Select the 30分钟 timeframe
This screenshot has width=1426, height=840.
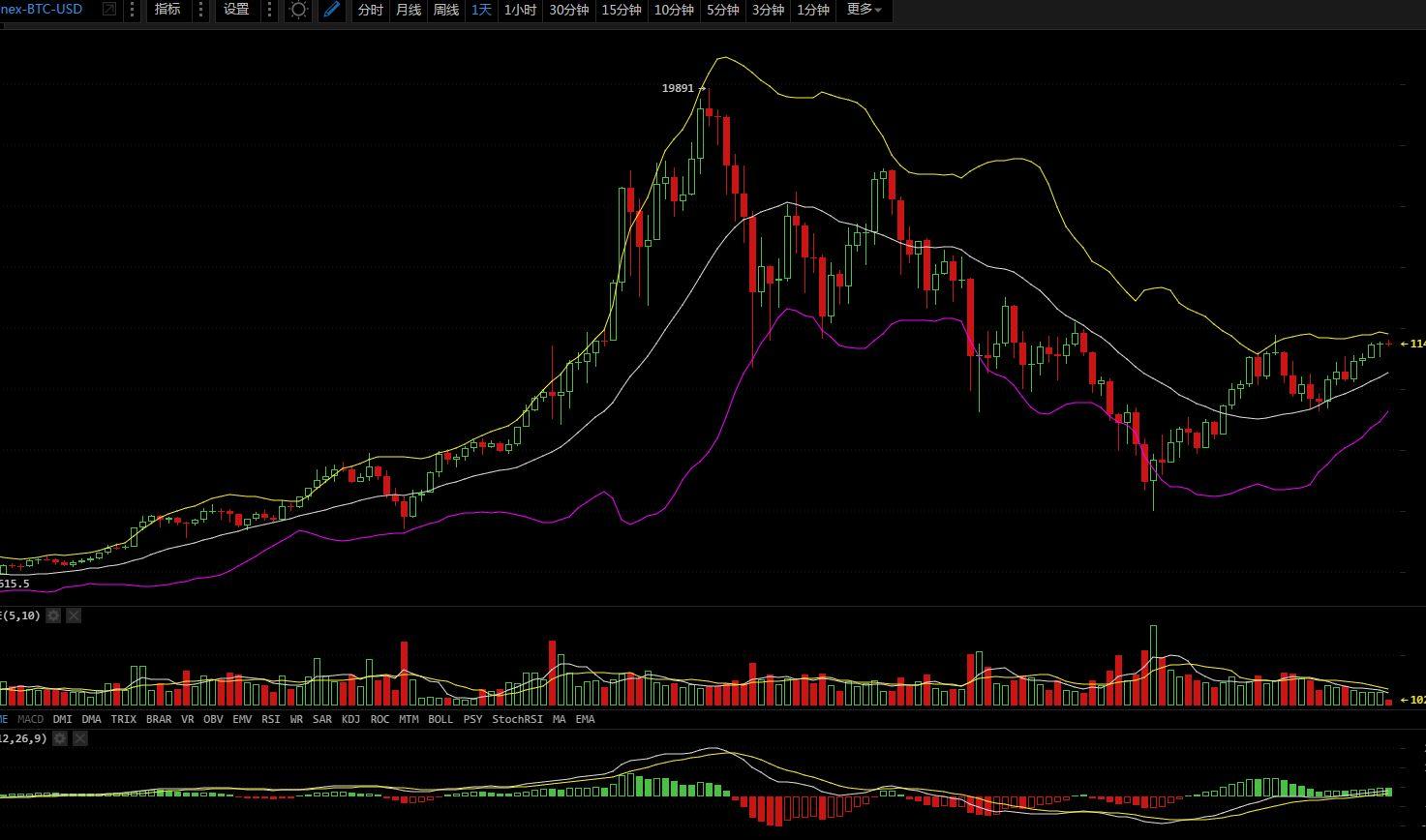tap(569, 10)
